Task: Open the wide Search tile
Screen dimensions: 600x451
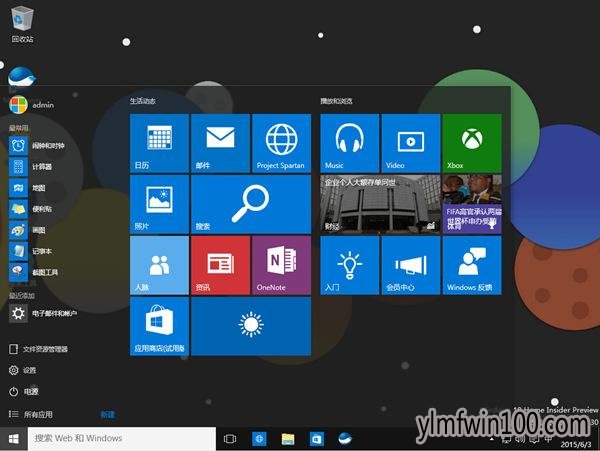Action: pos(251,204)
